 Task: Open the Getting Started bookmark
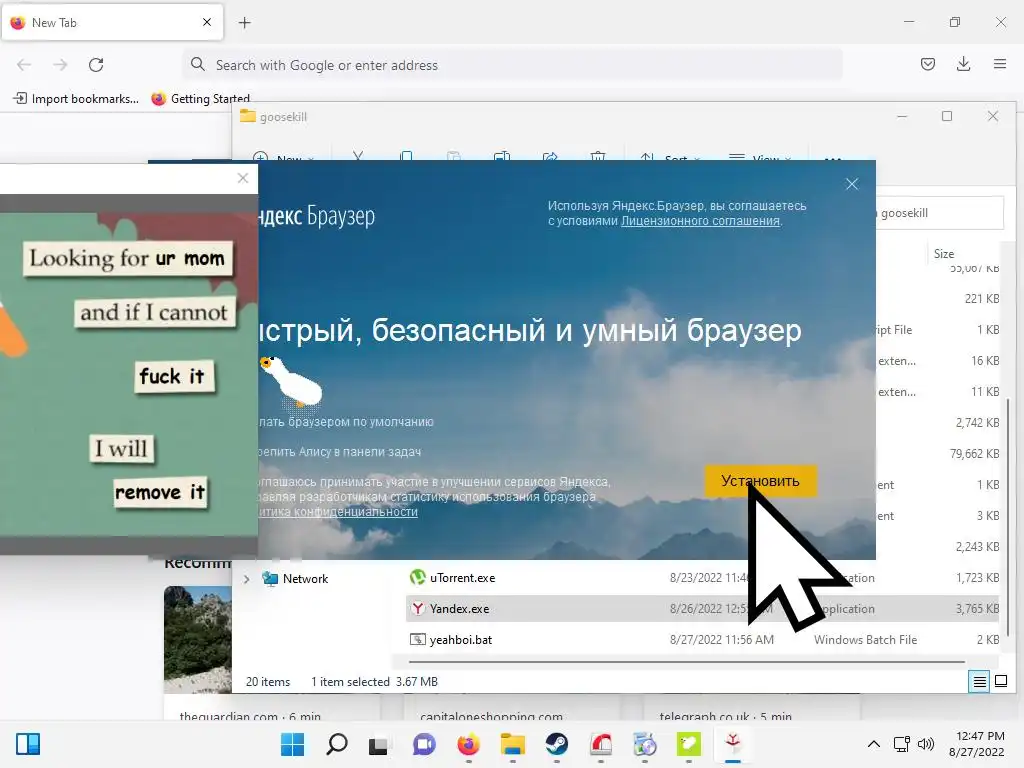tap(200, 99)
